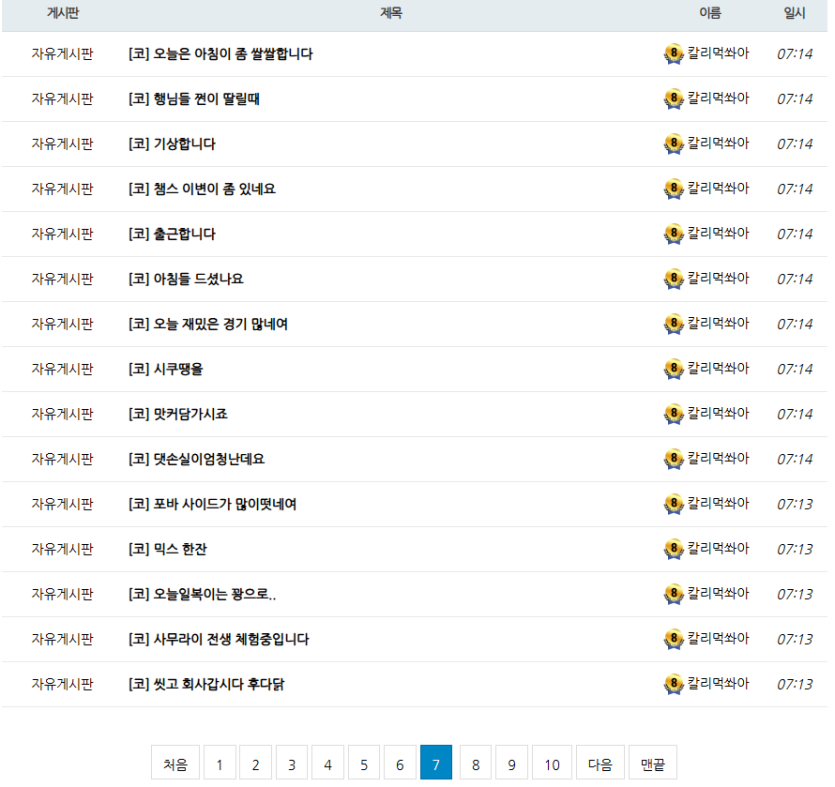Click medal icon in '행님들 쩐이 딸릴때' row
Image resolution: width=835 pixels, height=787 pixels.
[674, 99]
